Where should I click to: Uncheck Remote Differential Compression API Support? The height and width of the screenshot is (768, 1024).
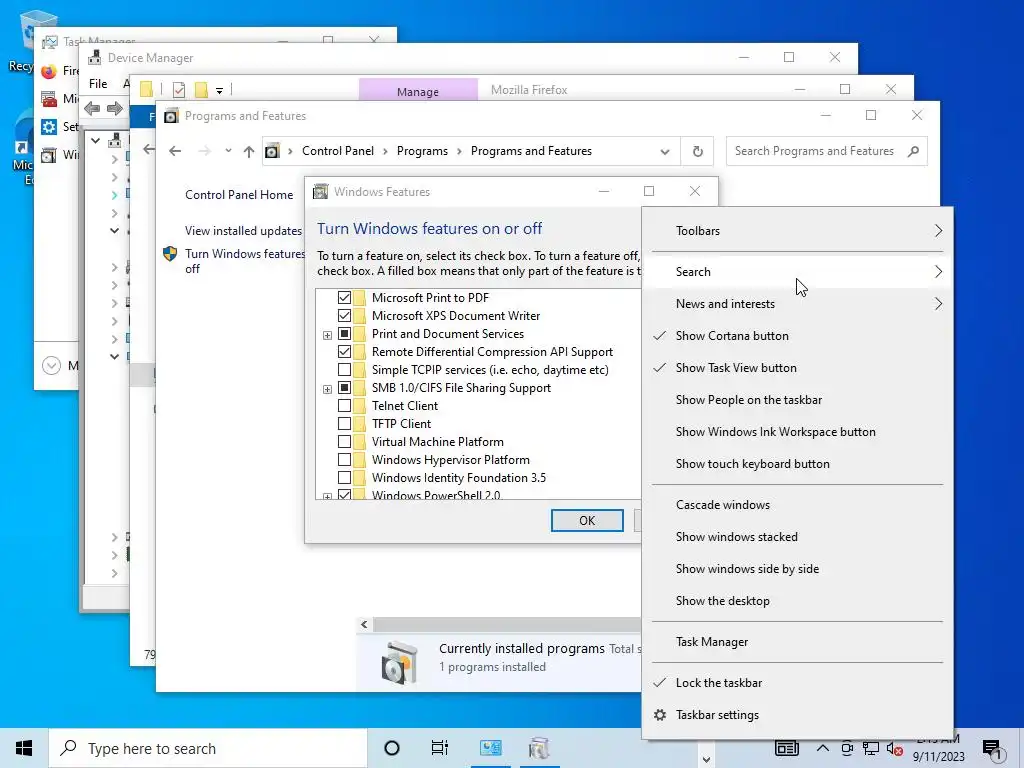pos(344,351)
